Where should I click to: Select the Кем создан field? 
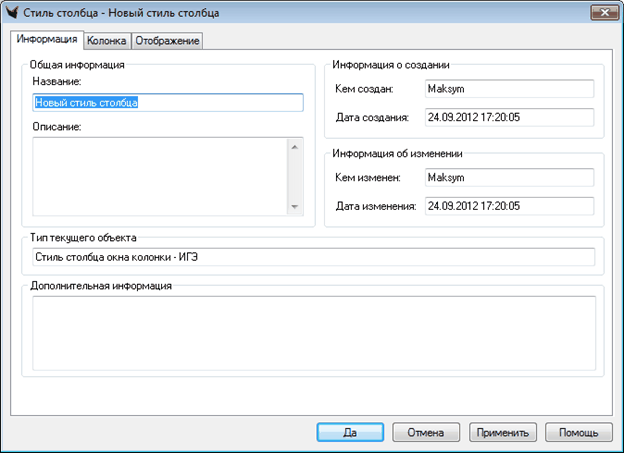507,89
